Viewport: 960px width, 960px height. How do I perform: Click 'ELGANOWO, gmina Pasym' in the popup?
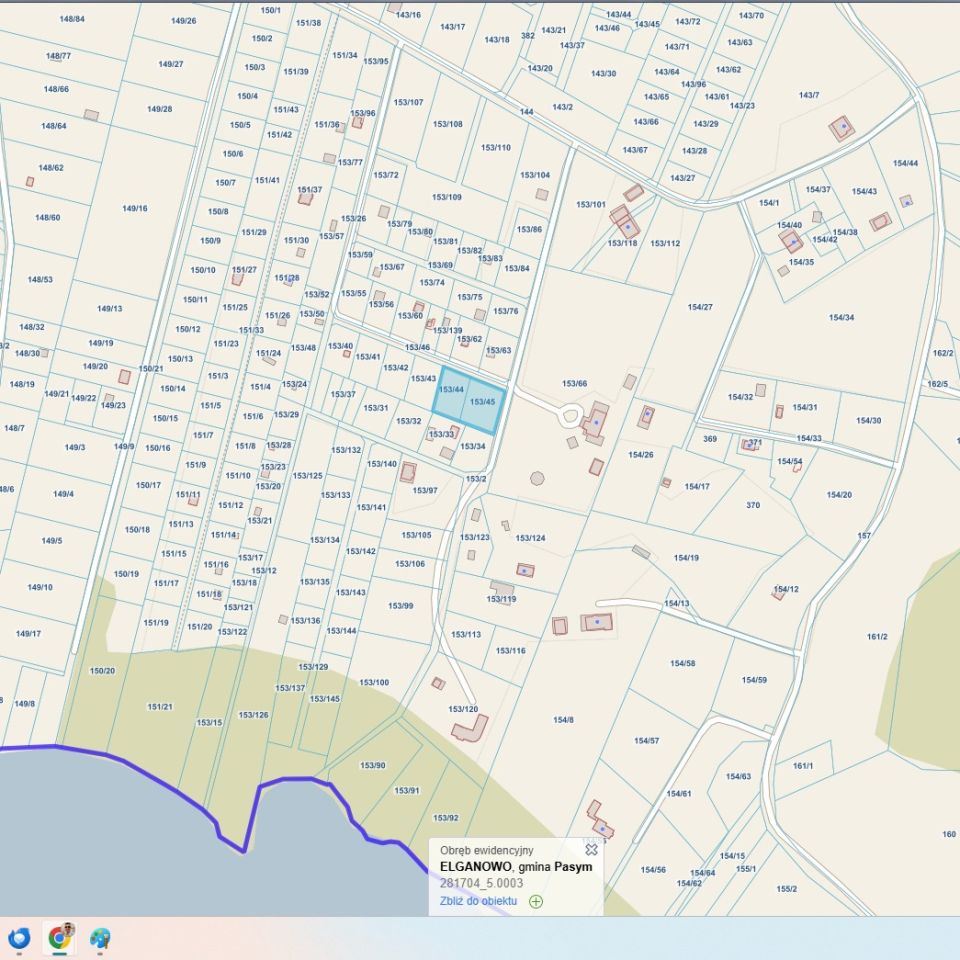[x=516, y=866]
